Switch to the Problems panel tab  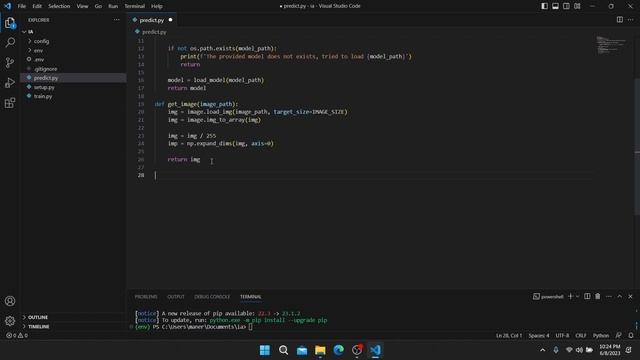pyautogui.click(x=146, y=297)
